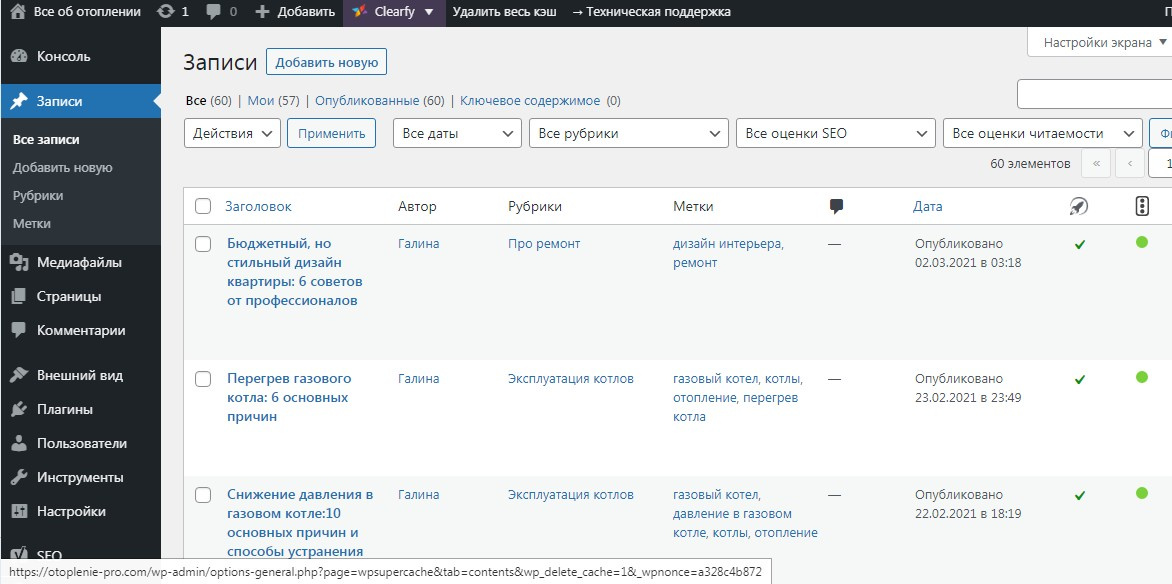This screenshot has height=584, width=1172.
Task: Show Опубликованные posts filter
Action: [367, 101]
